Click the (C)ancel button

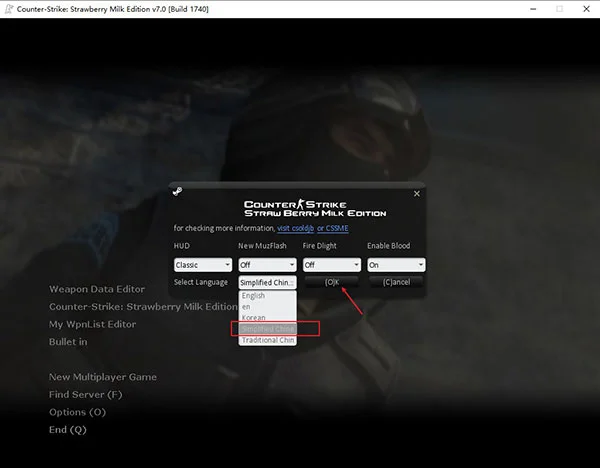pos(396,282)
